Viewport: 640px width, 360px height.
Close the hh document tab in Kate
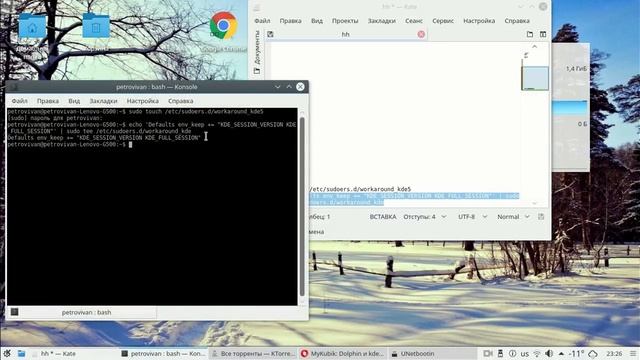(x=421, y=34)
